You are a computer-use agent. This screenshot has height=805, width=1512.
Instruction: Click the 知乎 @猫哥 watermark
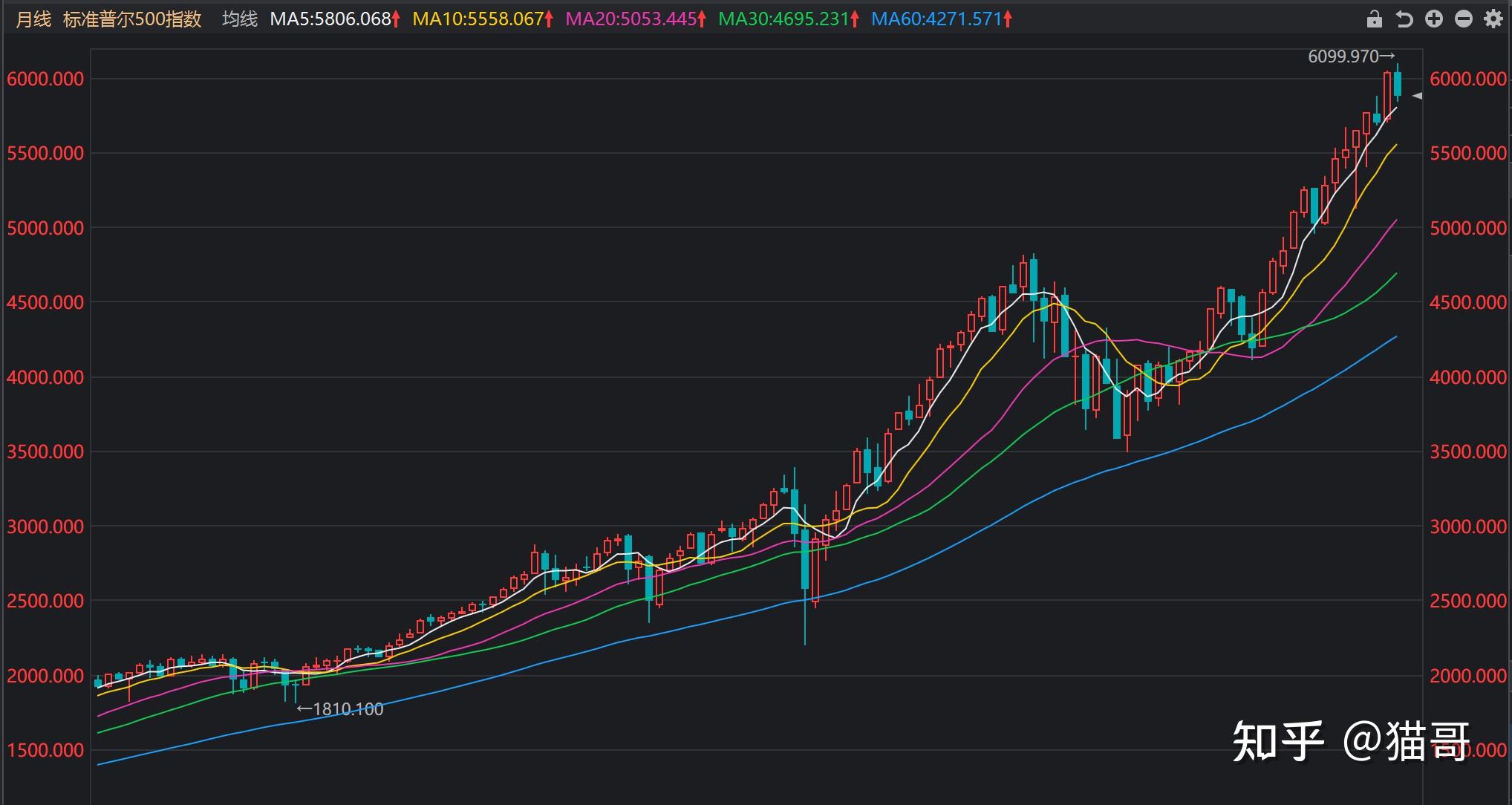pos(1351,740)
